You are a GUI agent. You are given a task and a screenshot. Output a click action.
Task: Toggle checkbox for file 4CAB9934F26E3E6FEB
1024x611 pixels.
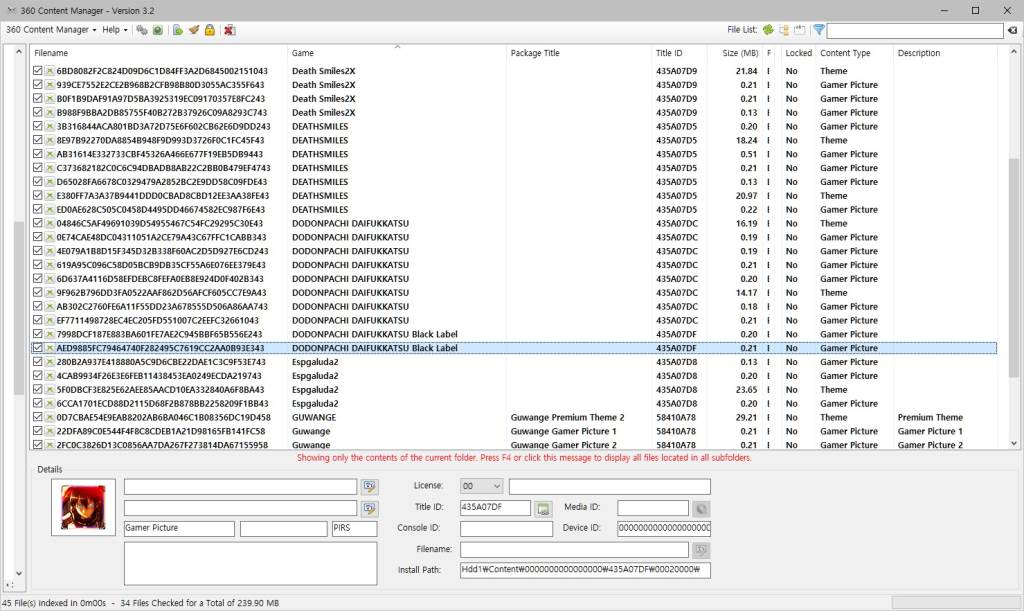pos(37,376)
